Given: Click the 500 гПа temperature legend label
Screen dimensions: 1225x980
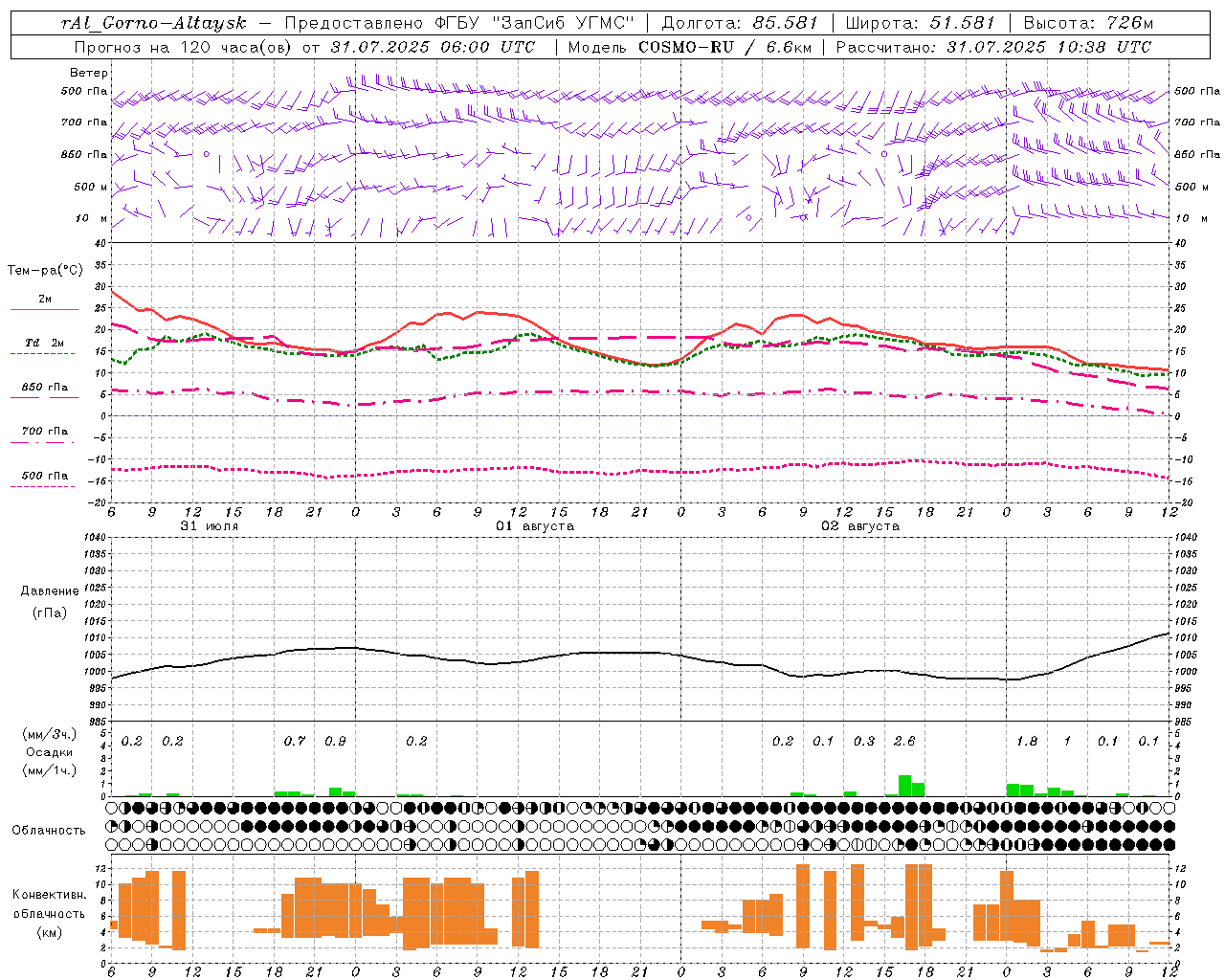Looking at the screenshot, I should point(45,476).
